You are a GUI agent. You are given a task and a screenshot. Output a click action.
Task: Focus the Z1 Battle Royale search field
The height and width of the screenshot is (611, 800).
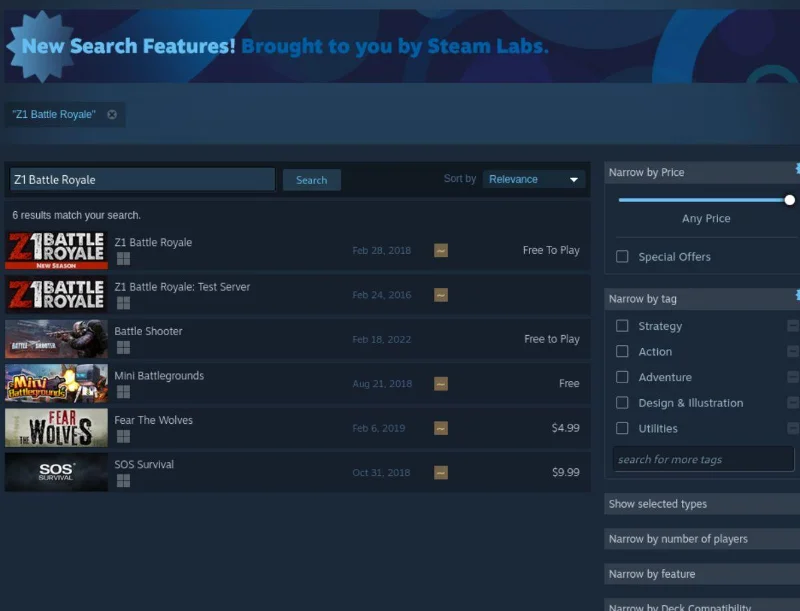pyautogui.click(x=142, y=180)
